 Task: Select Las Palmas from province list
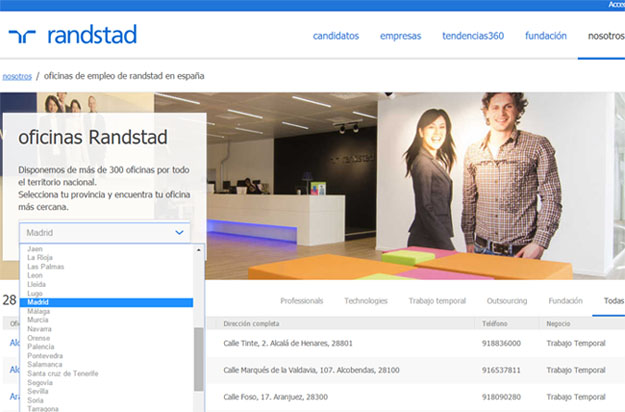point(45,267)
